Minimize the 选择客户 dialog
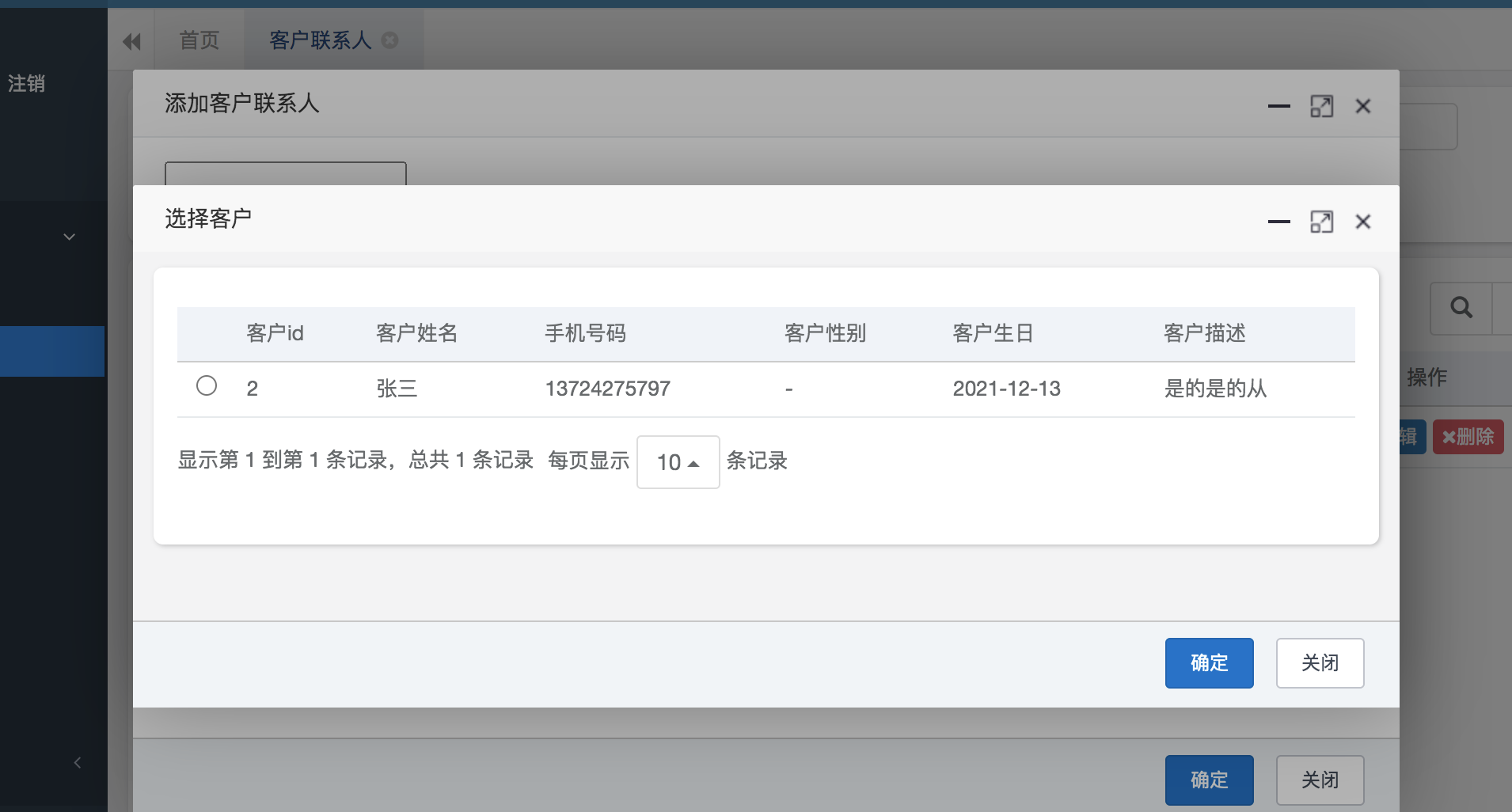 coord(1278,222)
